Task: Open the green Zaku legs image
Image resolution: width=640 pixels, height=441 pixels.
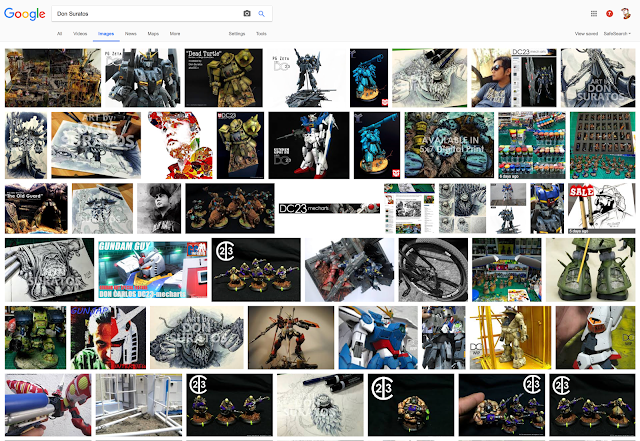Action: point(591,270)
